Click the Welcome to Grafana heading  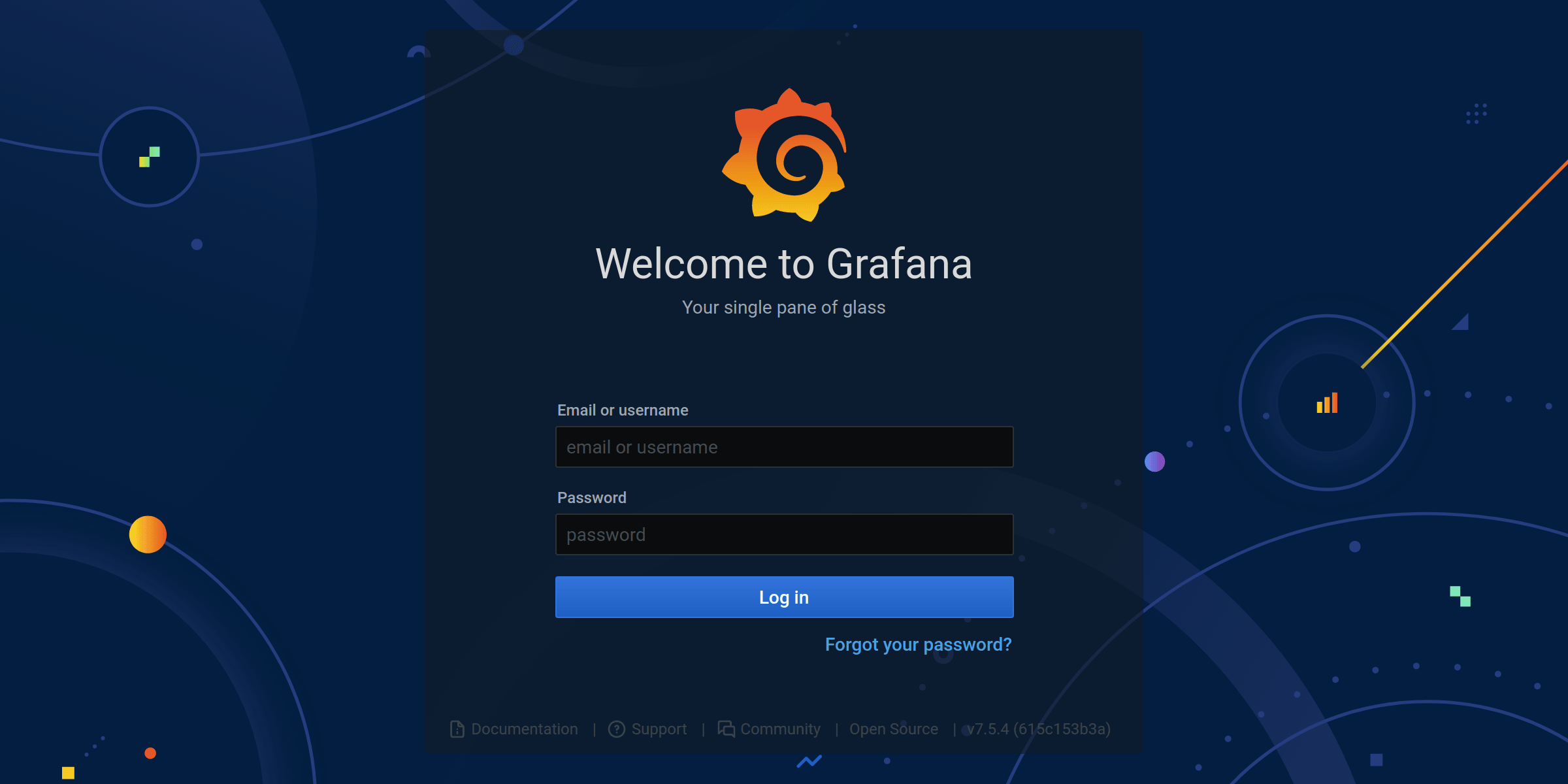pos(784,264)
